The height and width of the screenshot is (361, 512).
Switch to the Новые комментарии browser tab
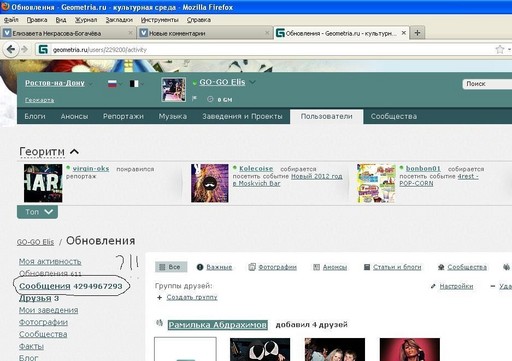tap(204, 33)
